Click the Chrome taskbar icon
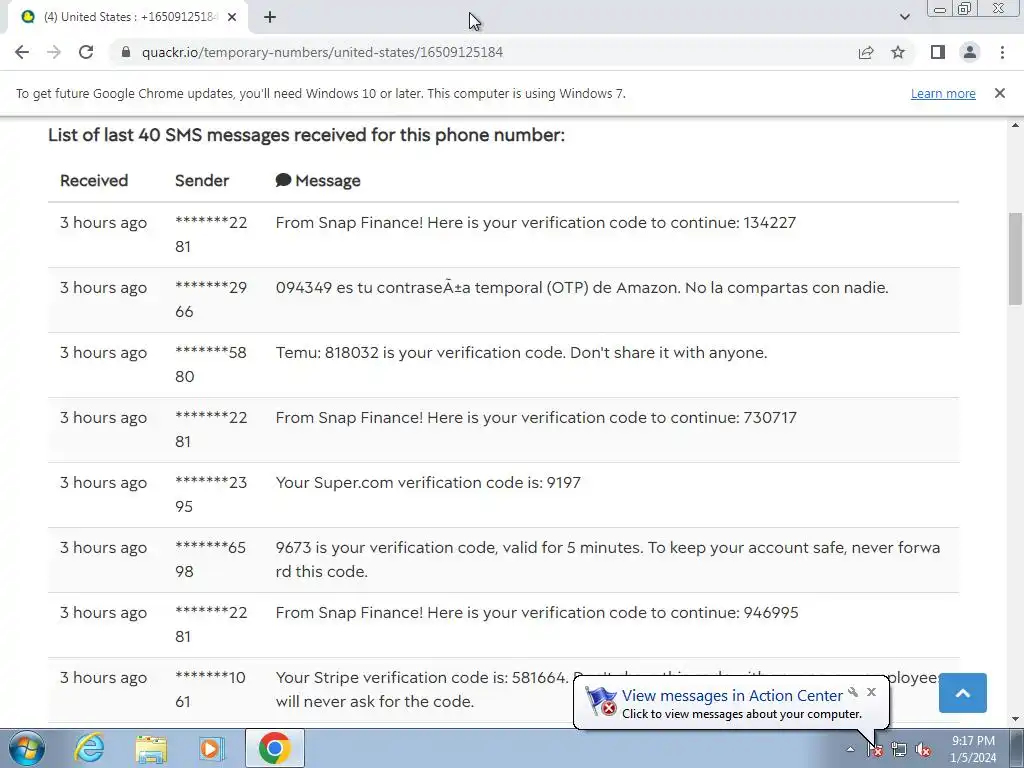Screen dimensions: 1024x768 [275, 748]
